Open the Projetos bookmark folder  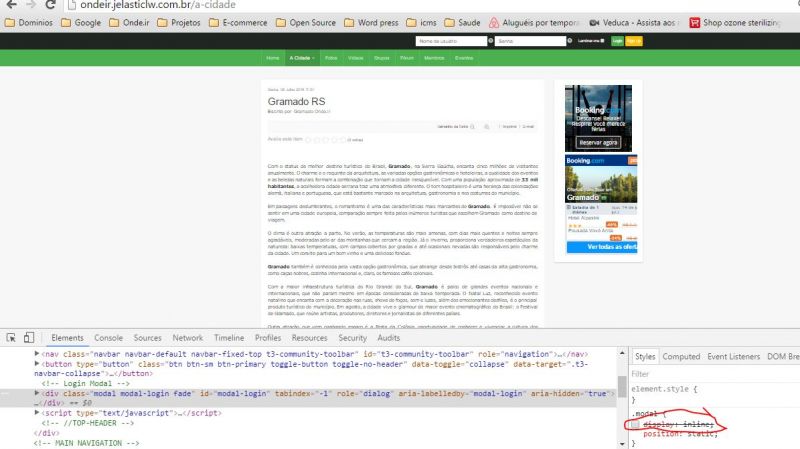tap(179, 22)
